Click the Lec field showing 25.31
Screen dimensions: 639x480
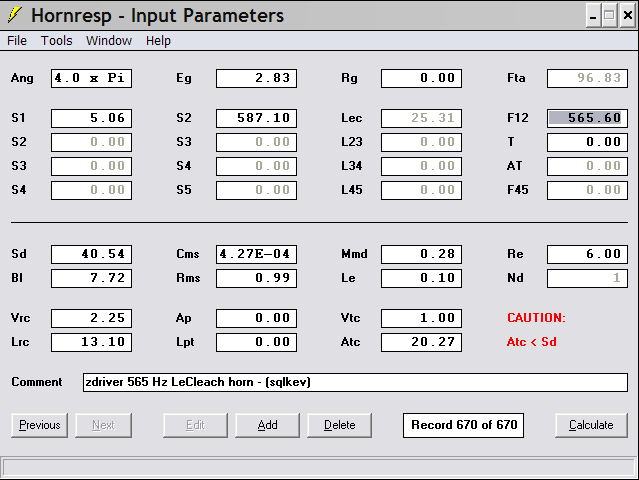[421, 118]
